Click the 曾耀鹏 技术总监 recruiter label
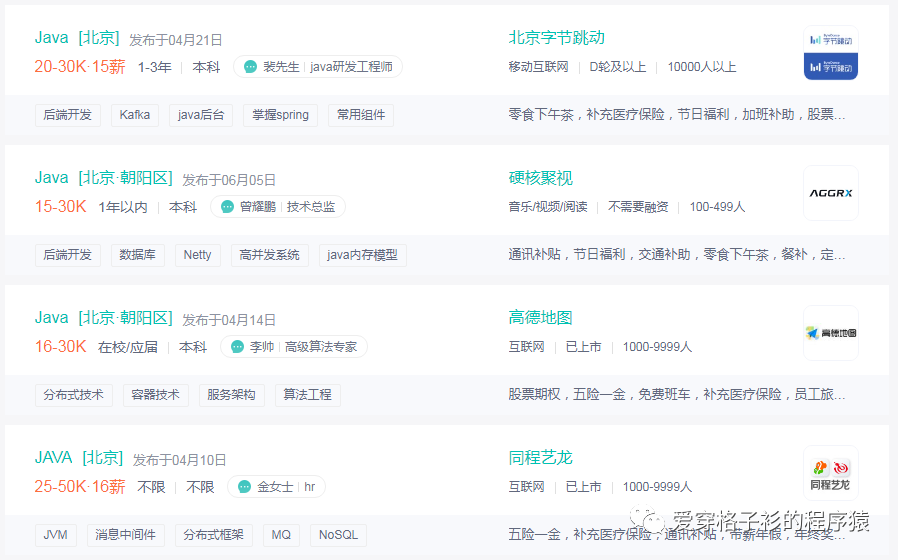Image resolution: width=898 pixels, height=560 pixels. (278, 207)
